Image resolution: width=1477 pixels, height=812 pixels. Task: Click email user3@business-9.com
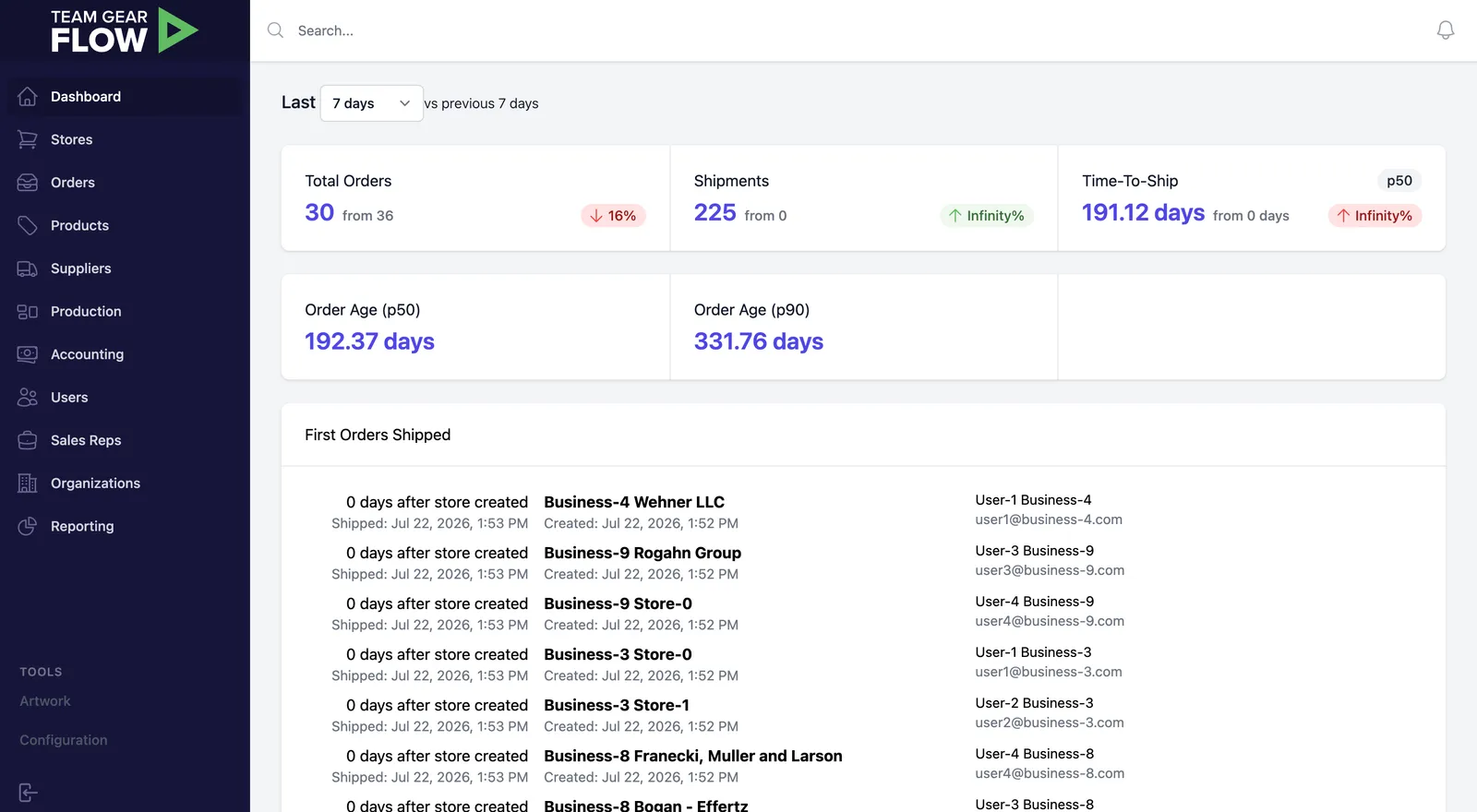click(x=1050, y=570)
